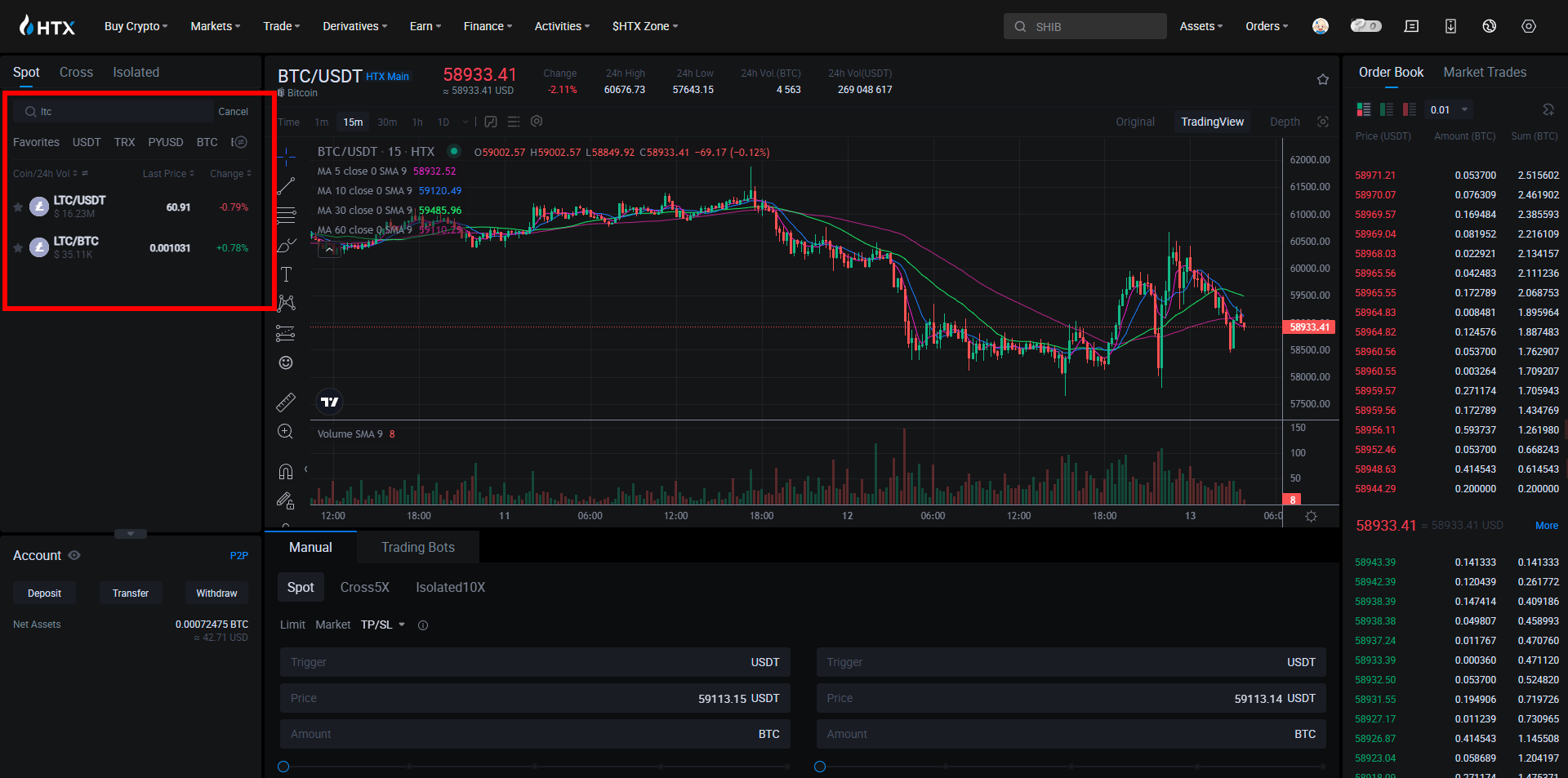Open the emoji icons tool
This screenshot has height=778, width=1568.
[286, 362]
